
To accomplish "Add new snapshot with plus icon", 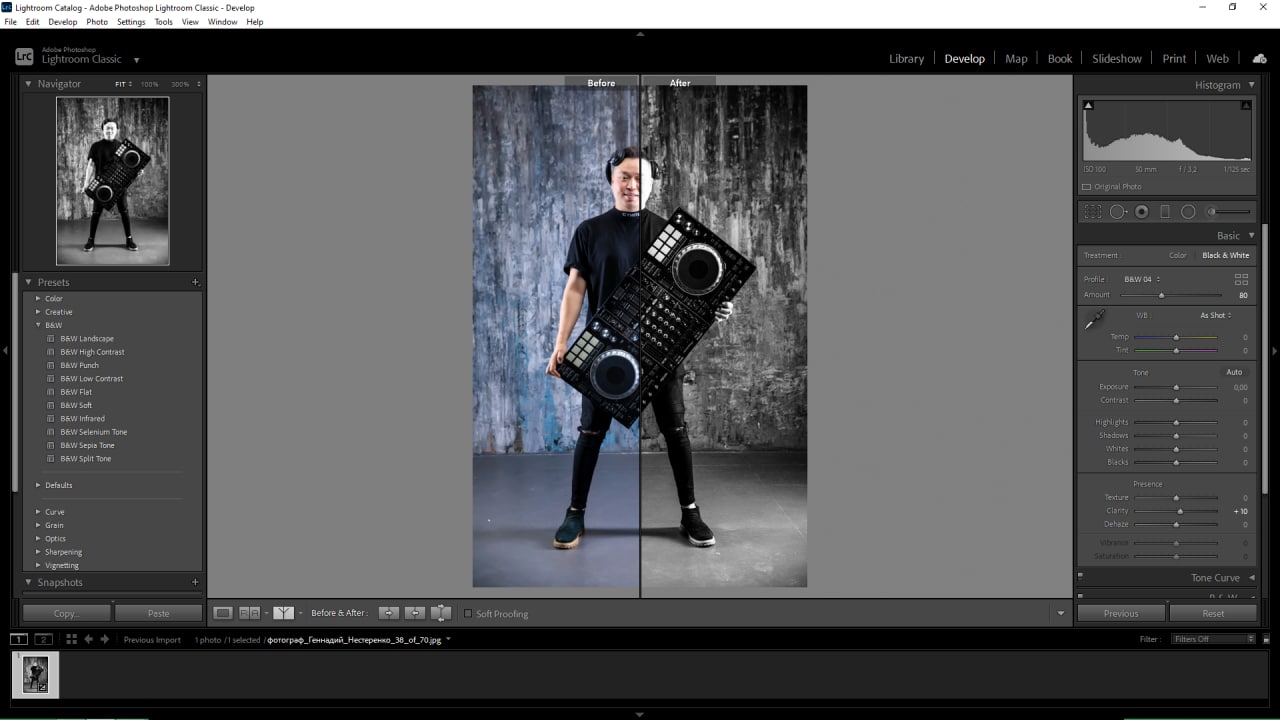I will pos(195,582).
